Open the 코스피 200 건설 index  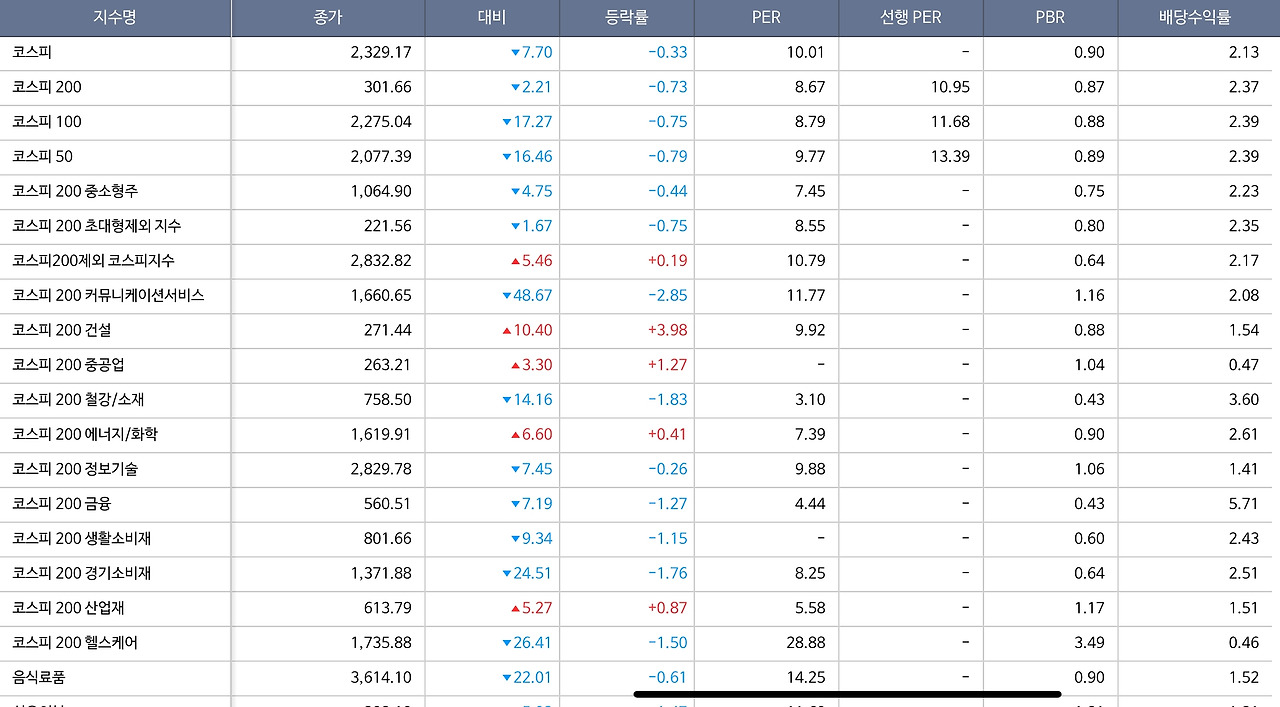(x=62, y=330)
